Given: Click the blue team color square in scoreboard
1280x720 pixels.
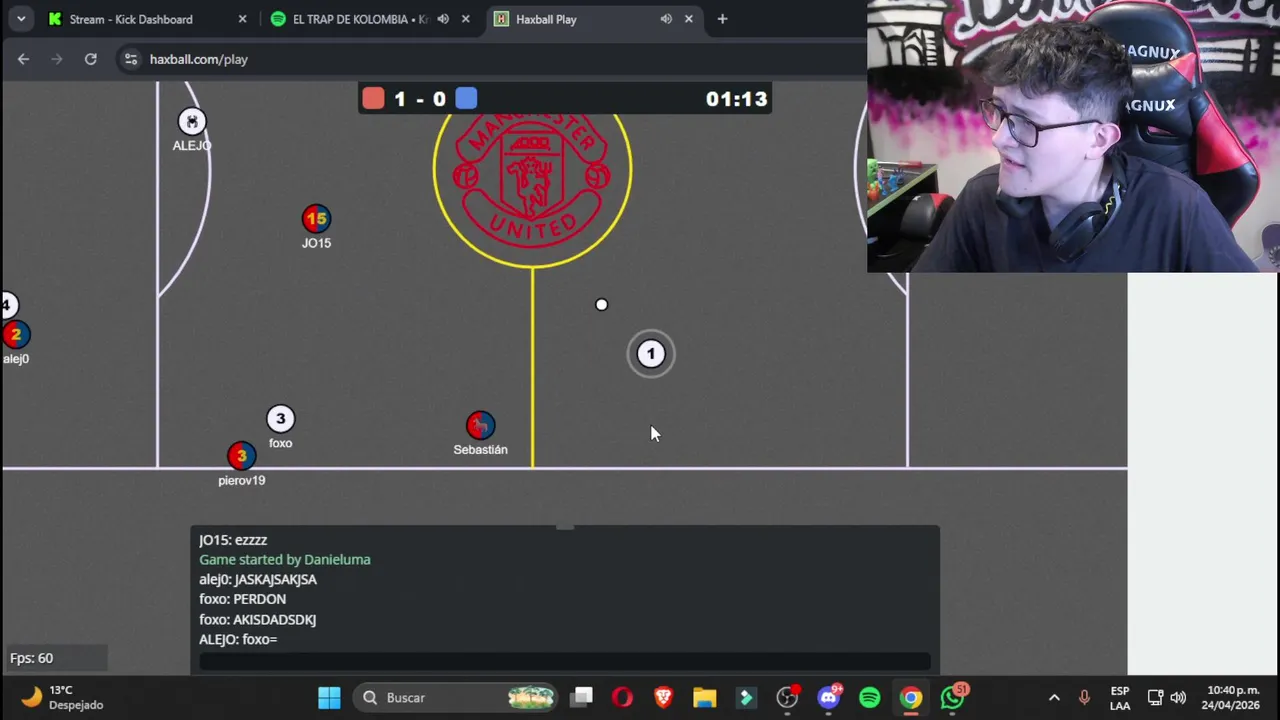Looking at the screenshot, I should [466, 98].
